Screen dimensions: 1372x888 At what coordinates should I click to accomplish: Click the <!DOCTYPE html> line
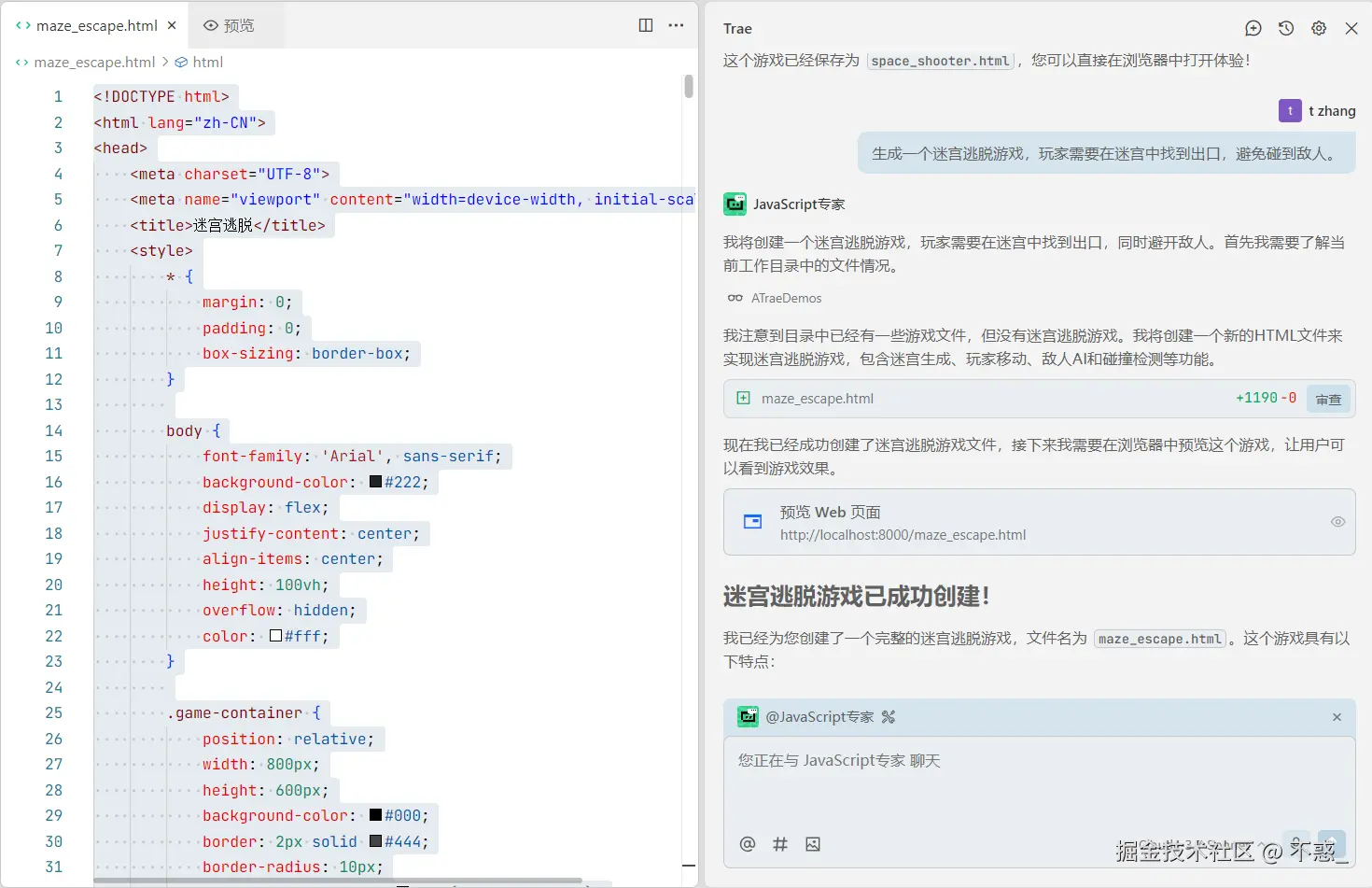pos(161,96)
